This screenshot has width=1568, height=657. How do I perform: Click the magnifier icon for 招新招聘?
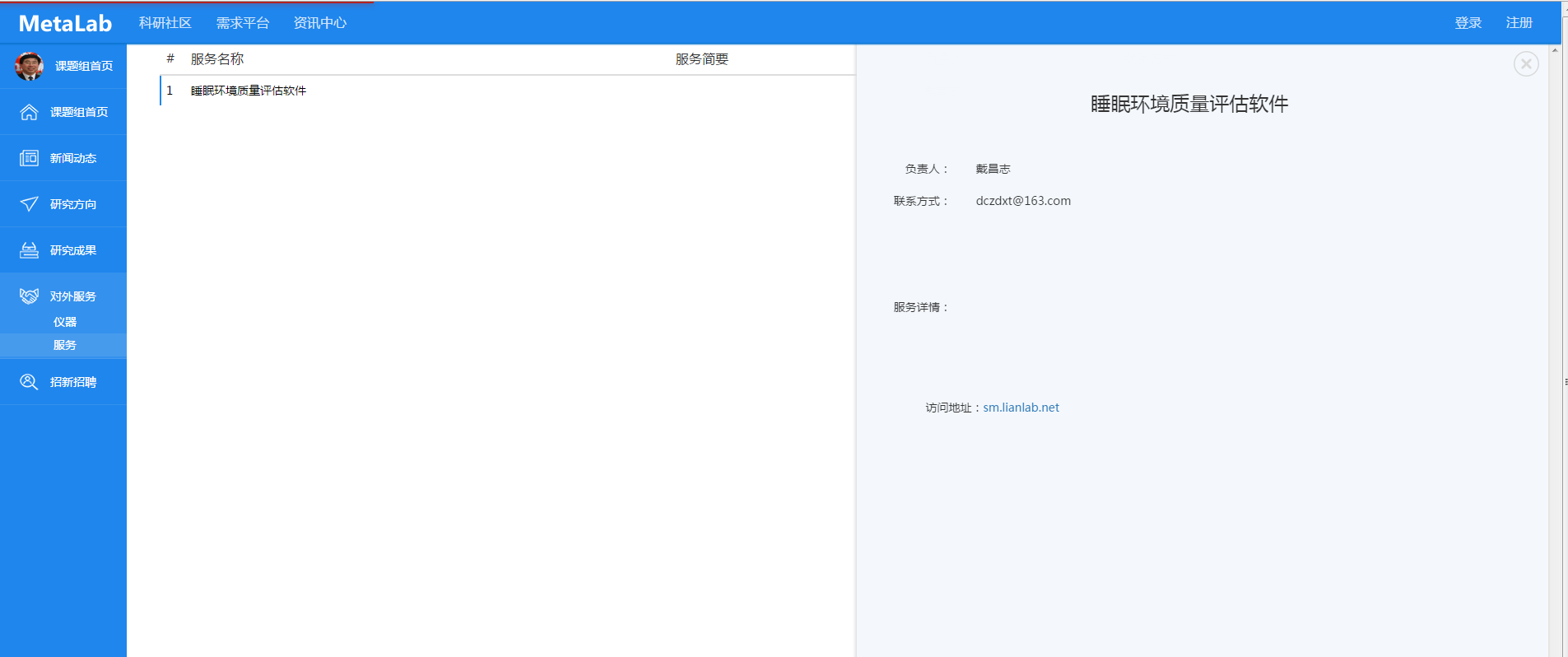29,382
